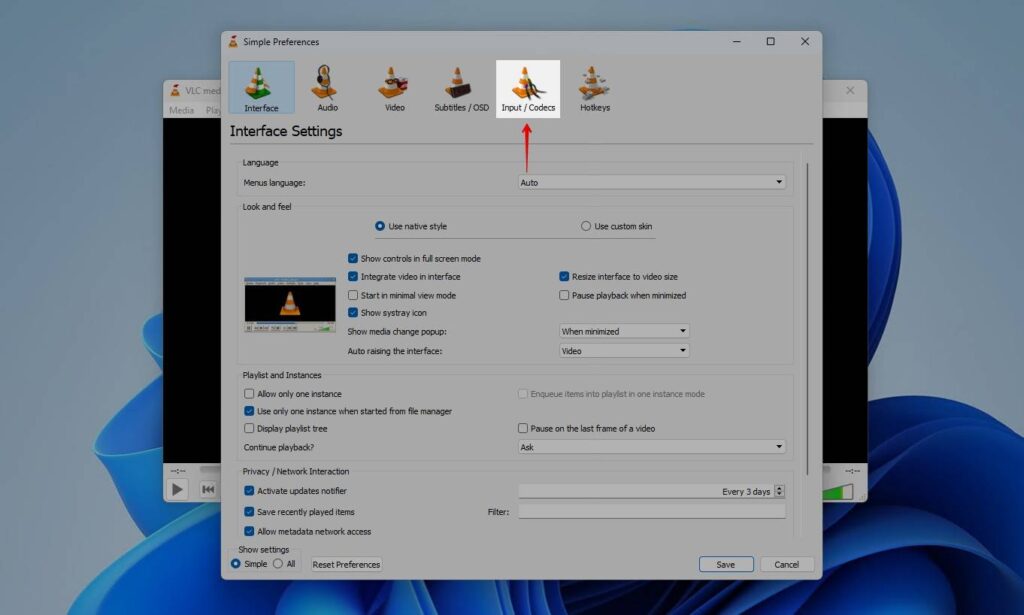Screen dimensions: 1024x615
Task: Open the Hotkeys preferences category
Action: [594, 88]
